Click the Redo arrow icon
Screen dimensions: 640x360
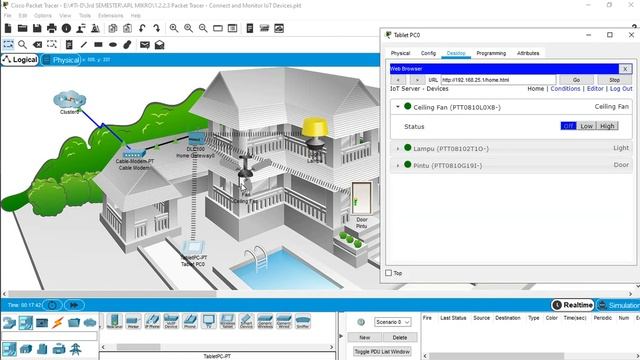[157, 28]
